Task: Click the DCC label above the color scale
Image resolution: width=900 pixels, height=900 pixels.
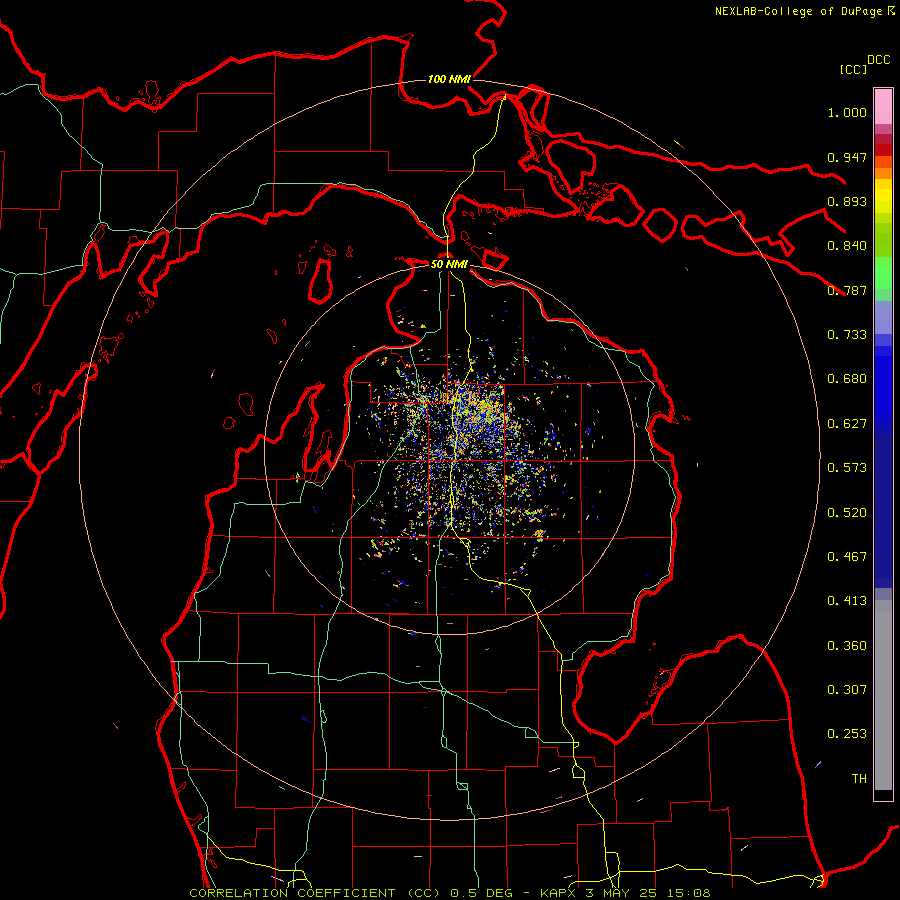Action: [x=878, y=60]
